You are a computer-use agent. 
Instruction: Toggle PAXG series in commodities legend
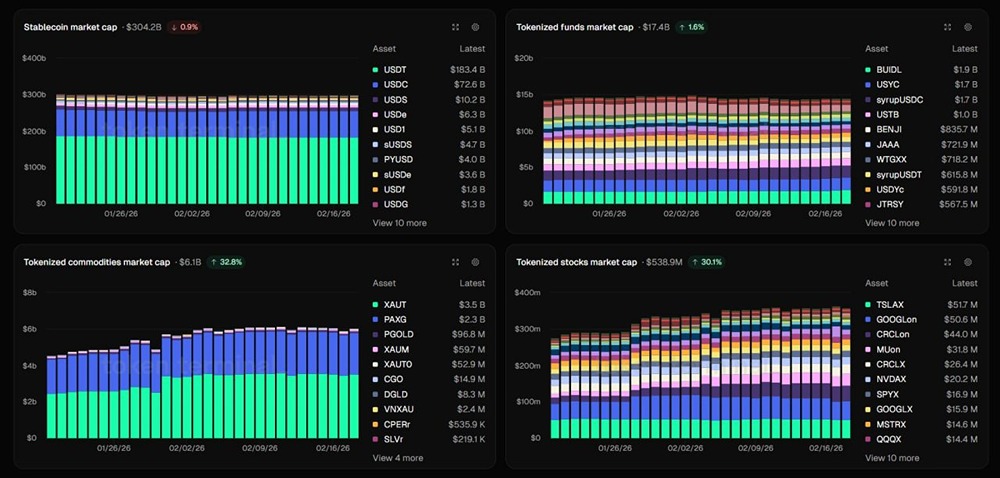coord(429,319)
